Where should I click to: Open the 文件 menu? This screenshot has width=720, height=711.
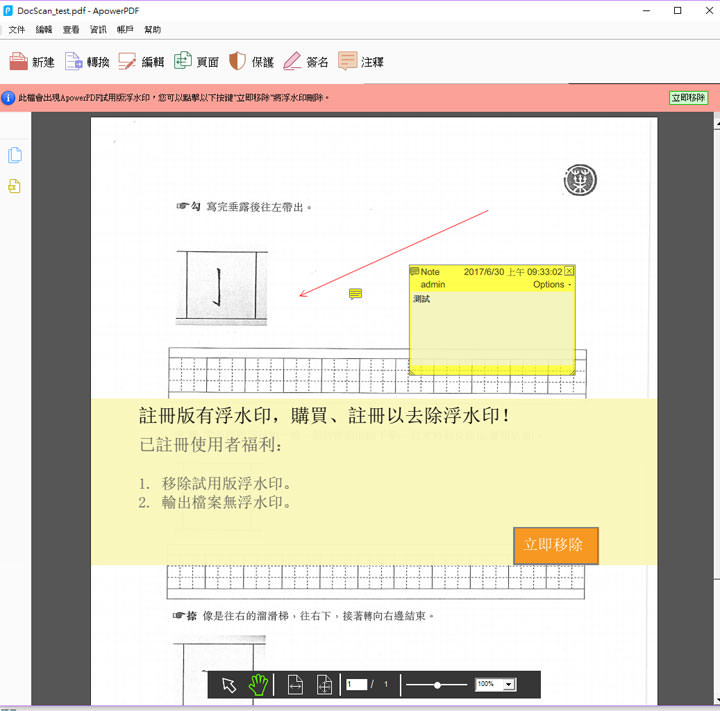click(17, 30)
